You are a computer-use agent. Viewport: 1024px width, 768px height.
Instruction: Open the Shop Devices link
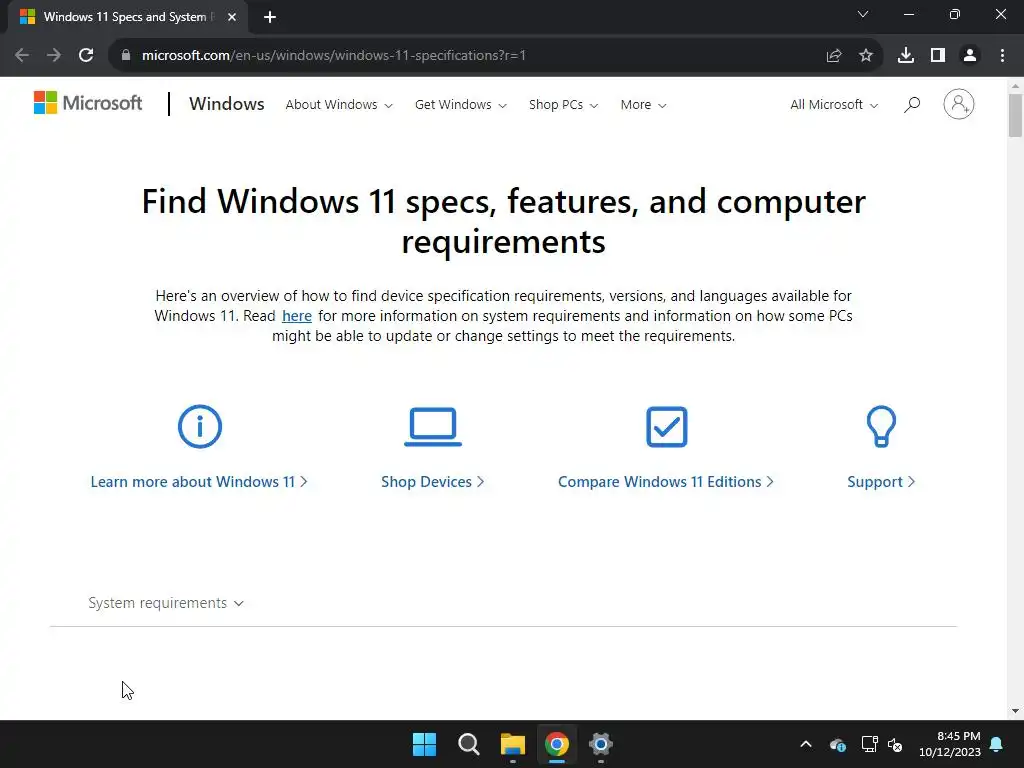pos(432,482)
